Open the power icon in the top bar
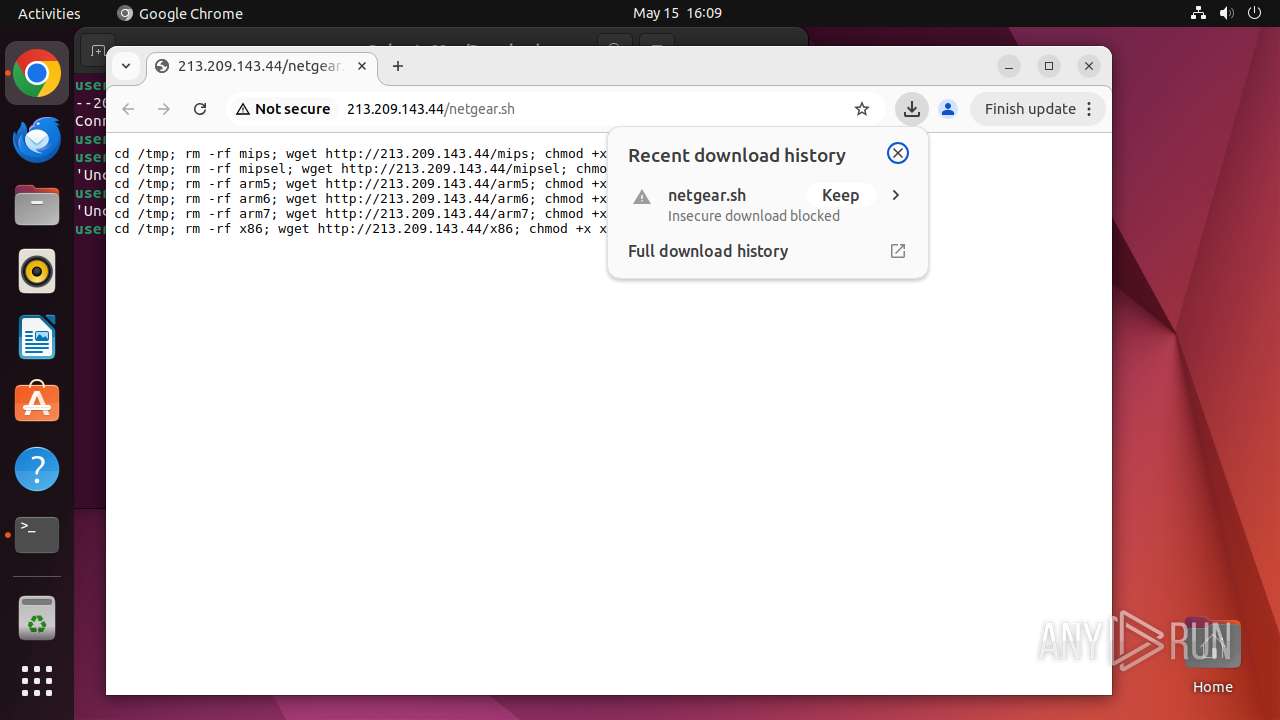This screenshot has height=720, width=1280. (x=1255, y=13)
